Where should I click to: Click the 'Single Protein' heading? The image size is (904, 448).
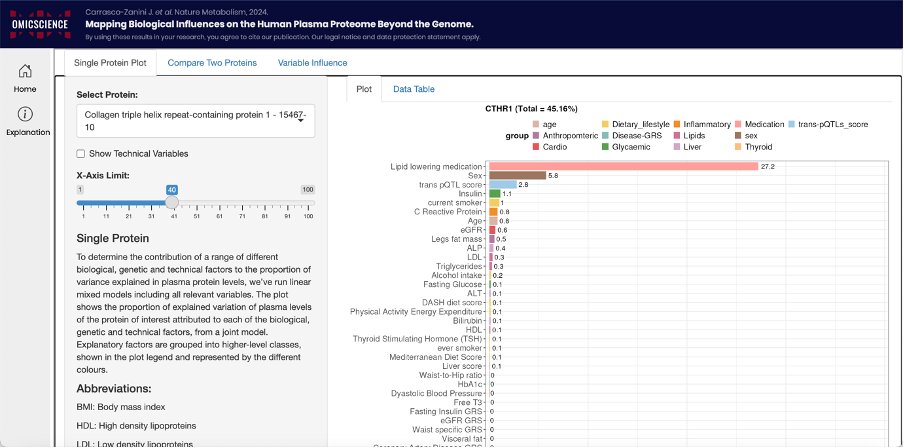(113, 238)
